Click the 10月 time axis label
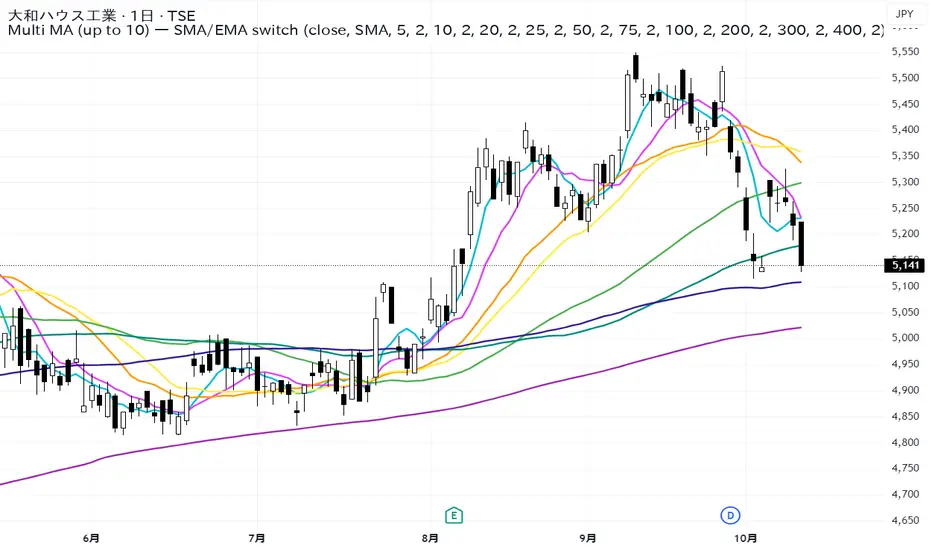The image size is (932, 550). [x=745, y=538]
